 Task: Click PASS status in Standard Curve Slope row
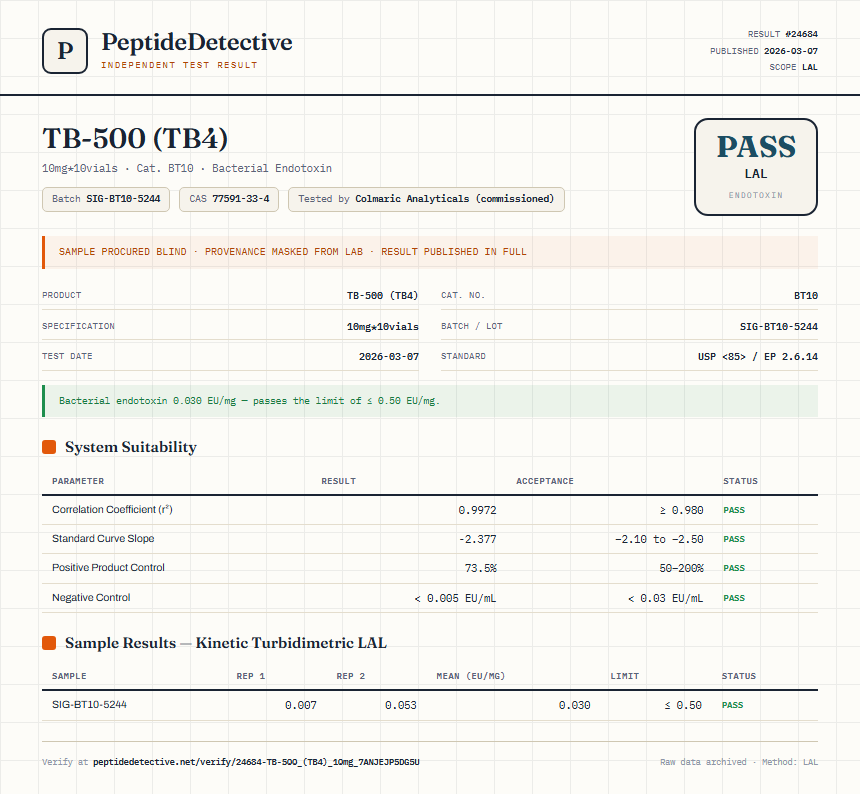(734, 540)
